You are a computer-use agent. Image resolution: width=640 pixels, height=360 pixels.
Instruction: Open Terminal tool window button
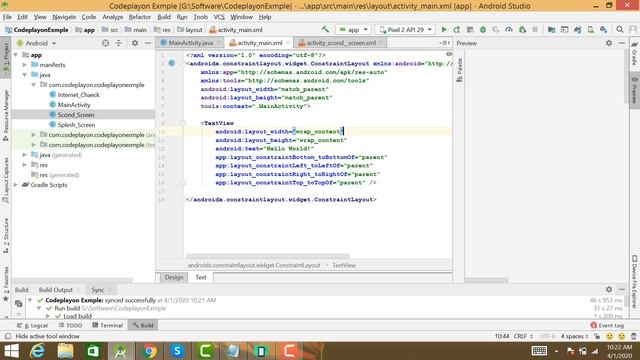pos(108,325)
